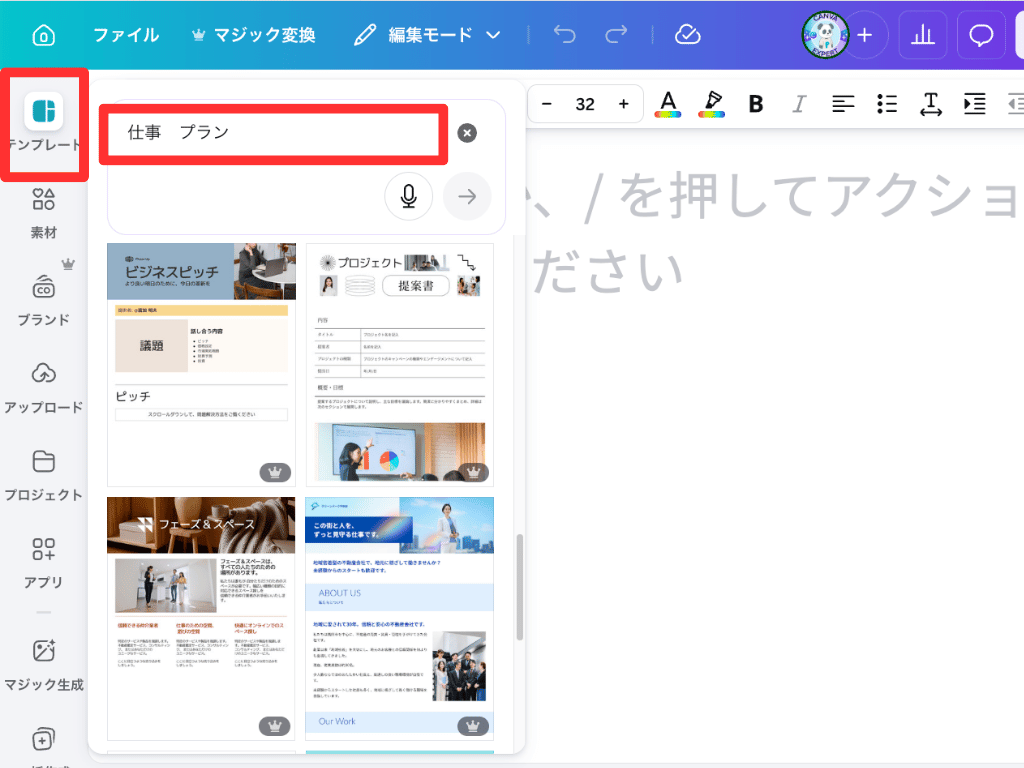Screen dimensions: 1024x768
Task: Submit the search with the arrow button
Action: 466,196
